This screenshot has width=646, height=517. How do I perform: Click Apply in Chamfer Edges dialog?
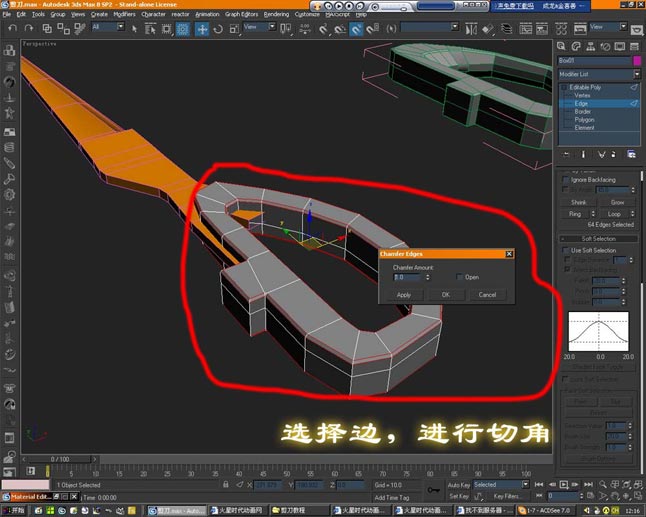tap(404, 295)
